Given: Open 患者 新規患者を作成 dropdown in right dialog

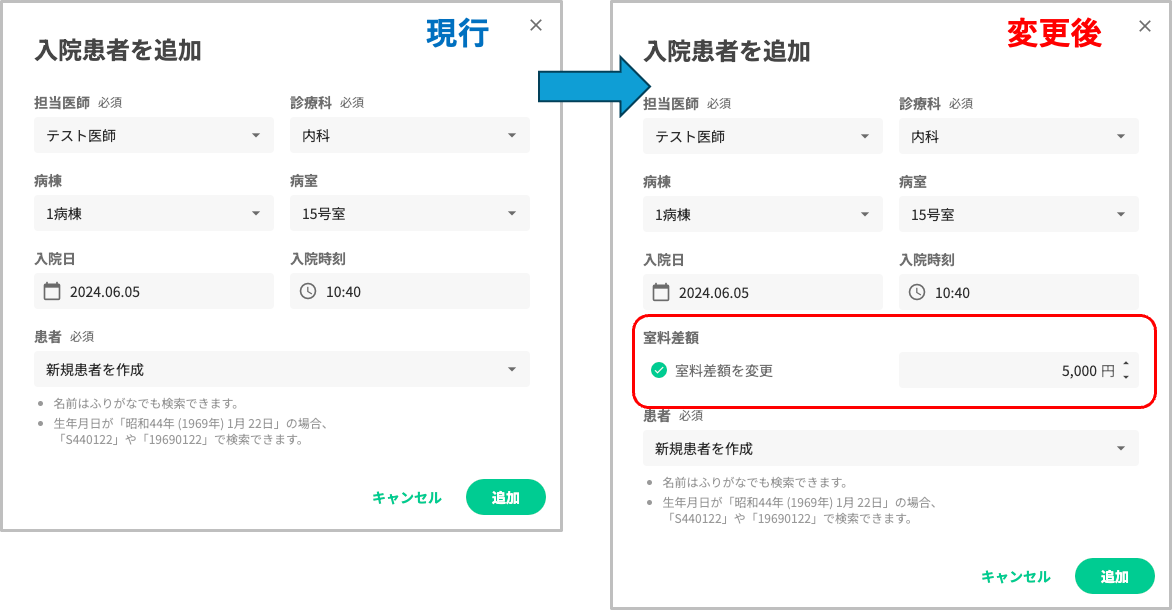Looking at the screenshot, I should (x=891, y=449).
